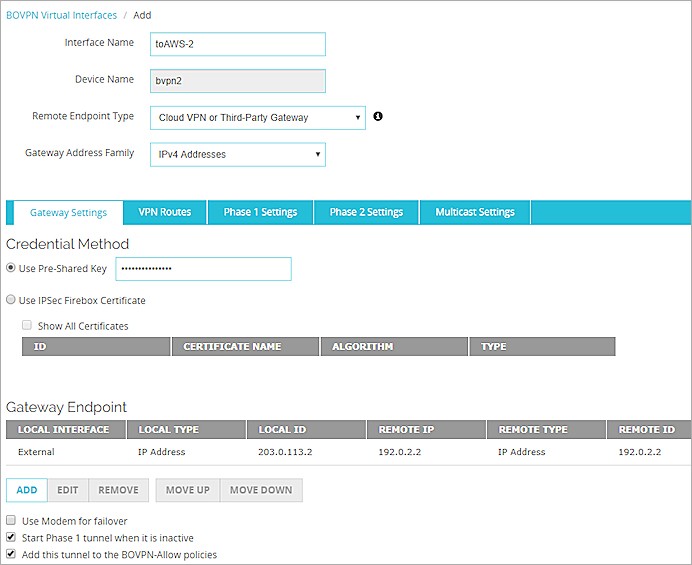692x565 pixels.
Task: Click the Interface Name text field
Action: coord(239,44)
